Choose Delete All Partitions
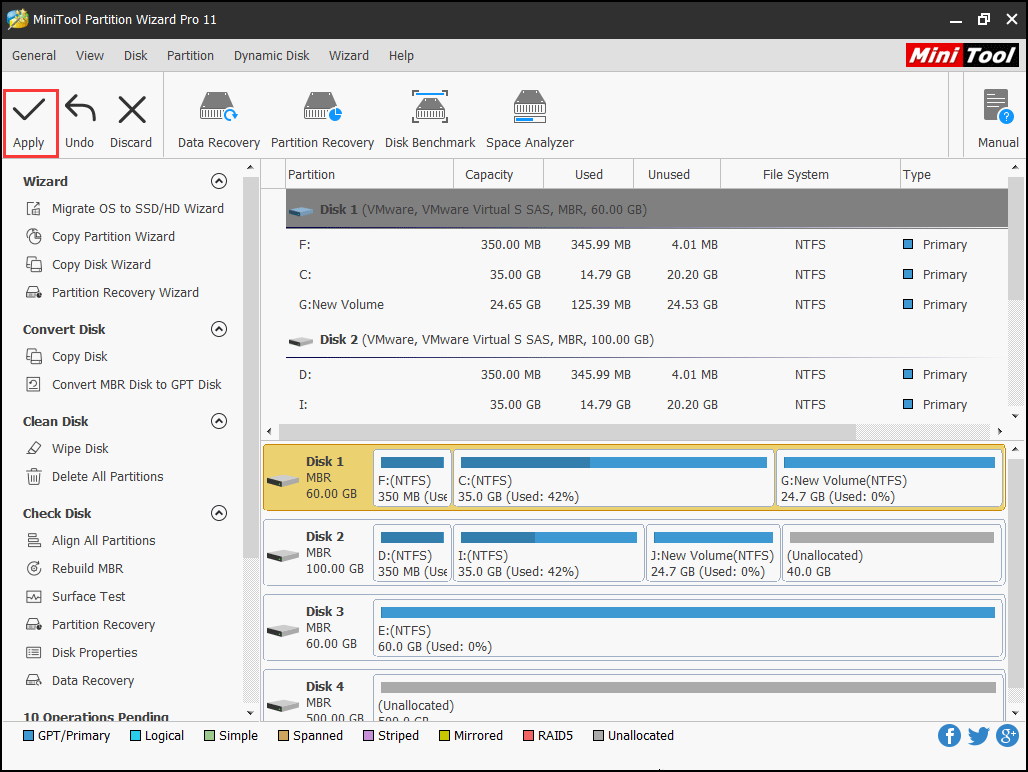1028x772 pixels. (95, 477)
